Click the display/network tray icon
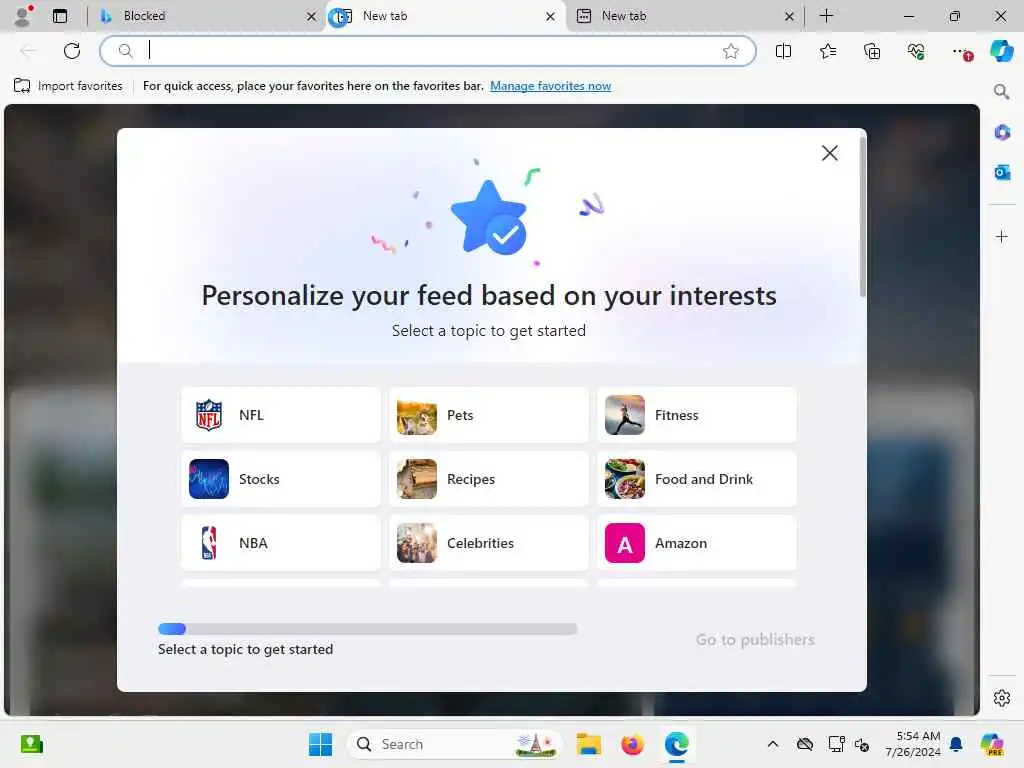This screenshot has height=768, width=1024. click(x=836, y=744)
